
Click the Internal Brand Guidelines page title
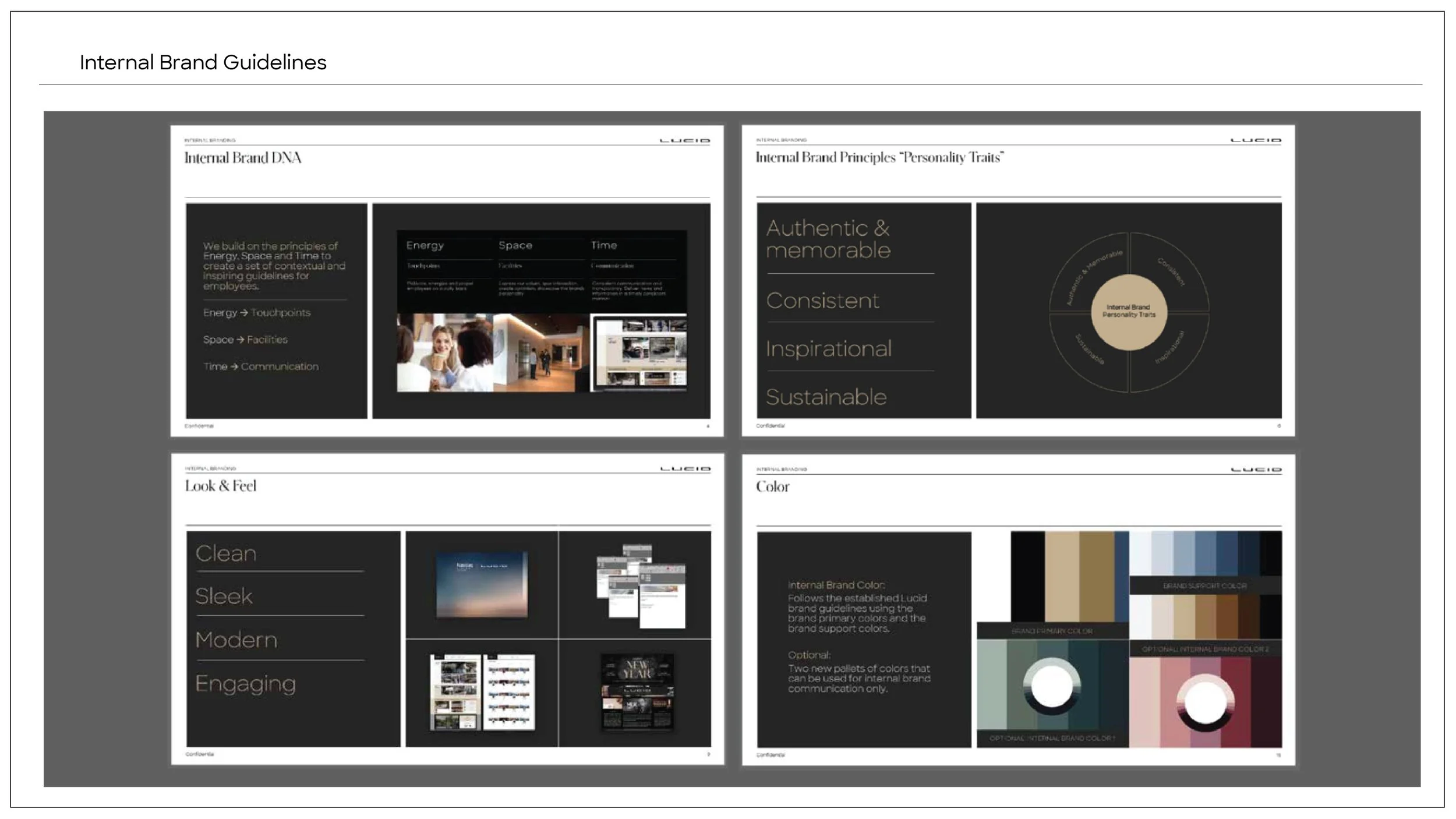click(x=203, y=62)
